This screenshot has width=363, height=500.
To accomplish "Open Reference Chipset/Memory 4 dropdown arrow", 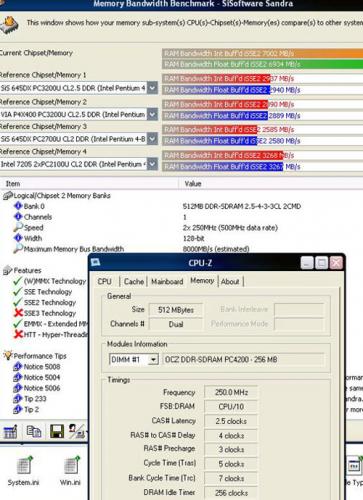I will (x=152, y=164).
